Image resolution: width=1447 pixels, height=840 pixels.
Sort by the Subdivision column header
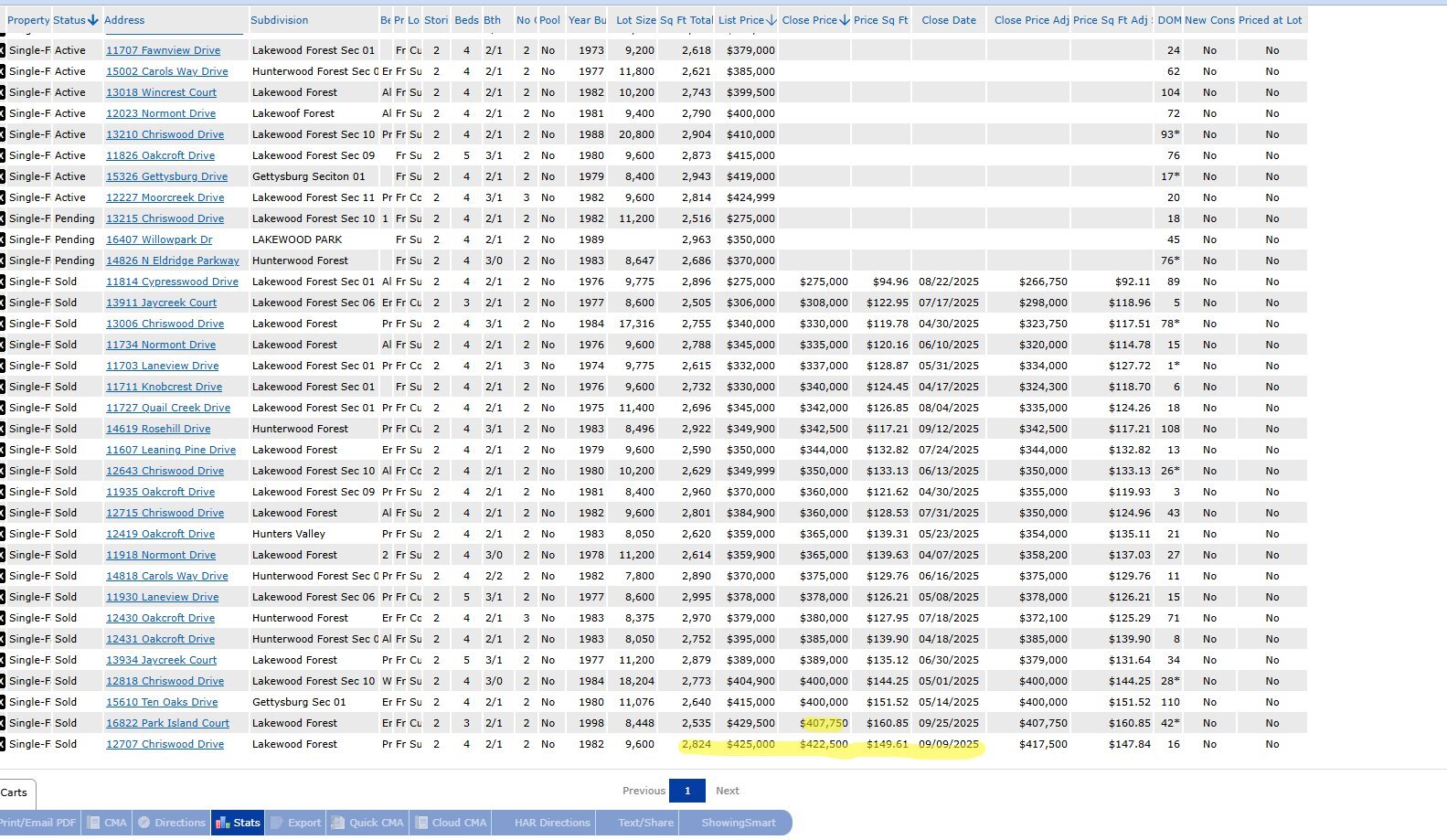point(279,20)
